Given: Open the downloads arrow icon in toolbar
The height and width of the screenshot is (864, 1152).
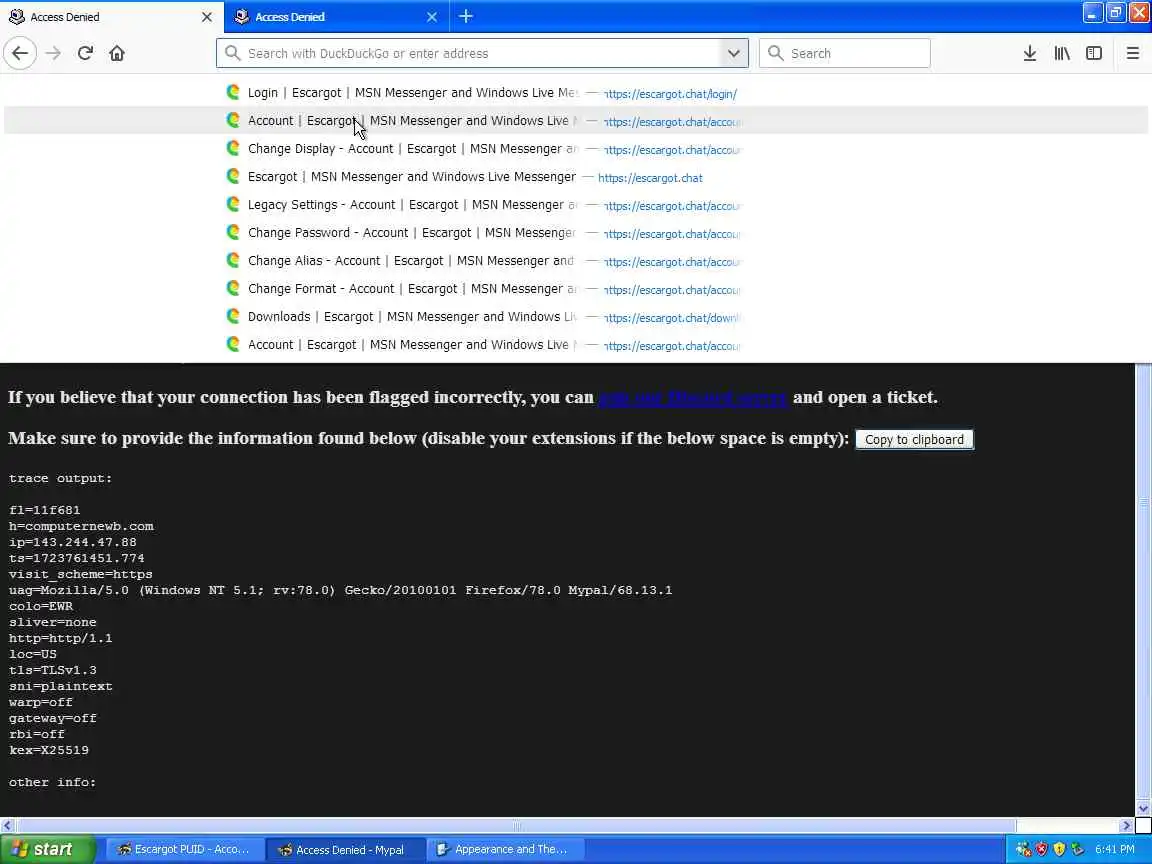Looking at the screenshot, I should point(1030,53).
